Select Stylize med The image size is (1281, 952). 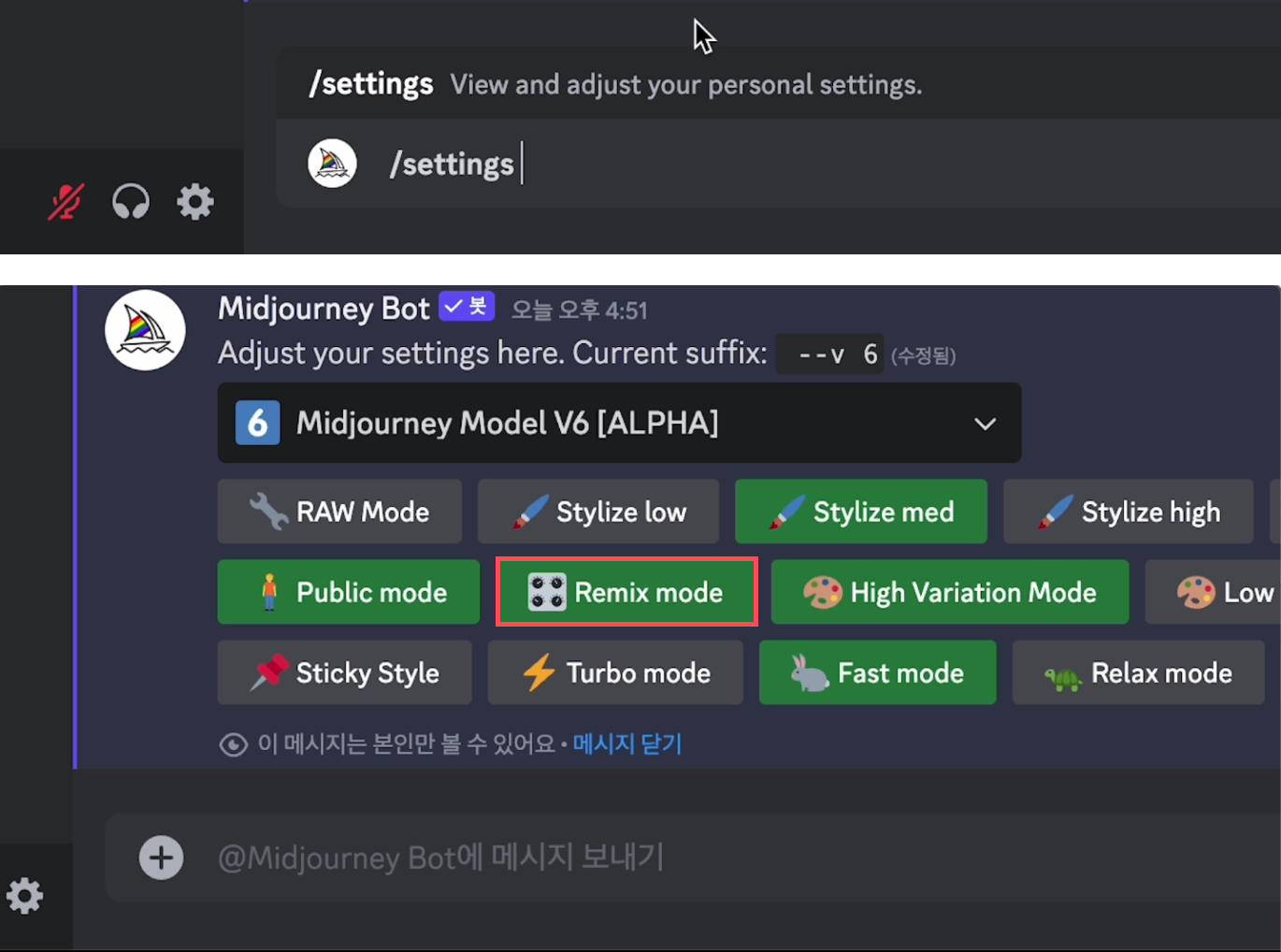pyautogui.click(x=861, y=512)
